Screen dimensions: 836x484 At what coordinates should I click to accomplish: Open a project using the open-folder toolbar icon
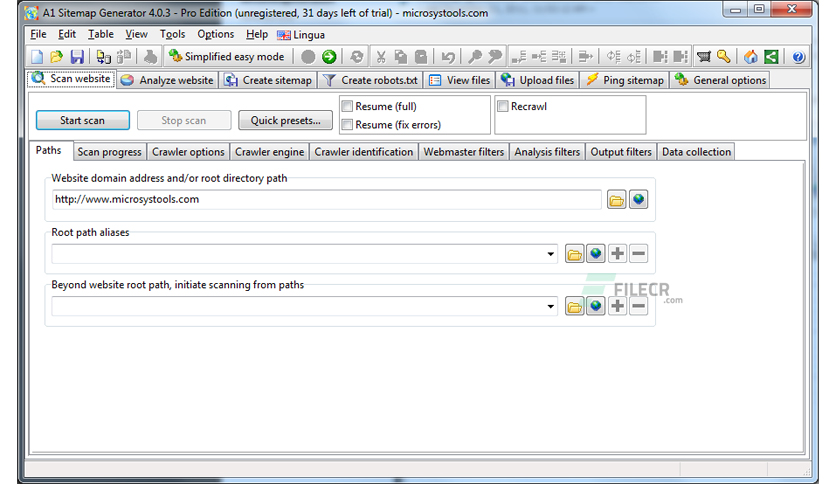57,57
